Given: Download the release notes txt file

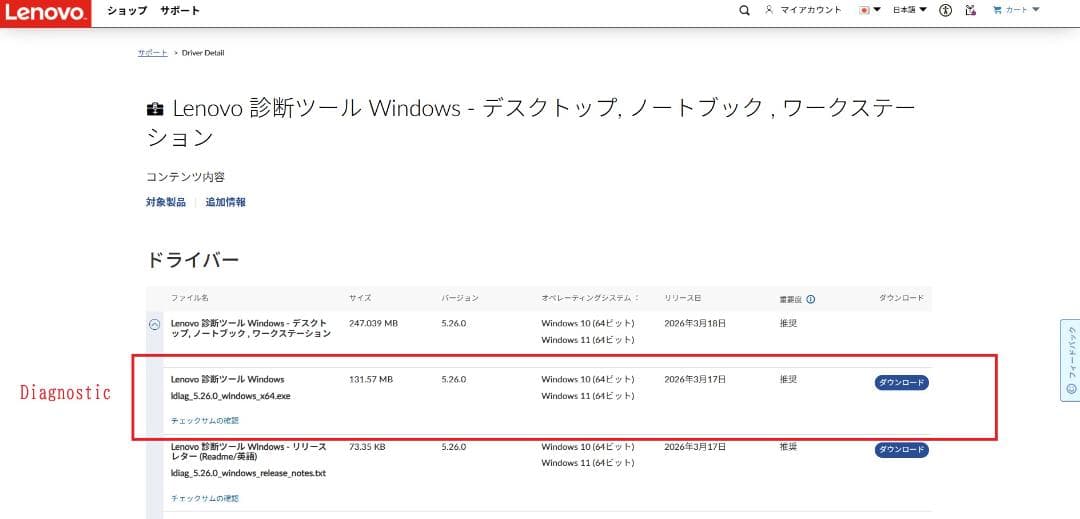Looking at the screenshot, I should point(902,450).
